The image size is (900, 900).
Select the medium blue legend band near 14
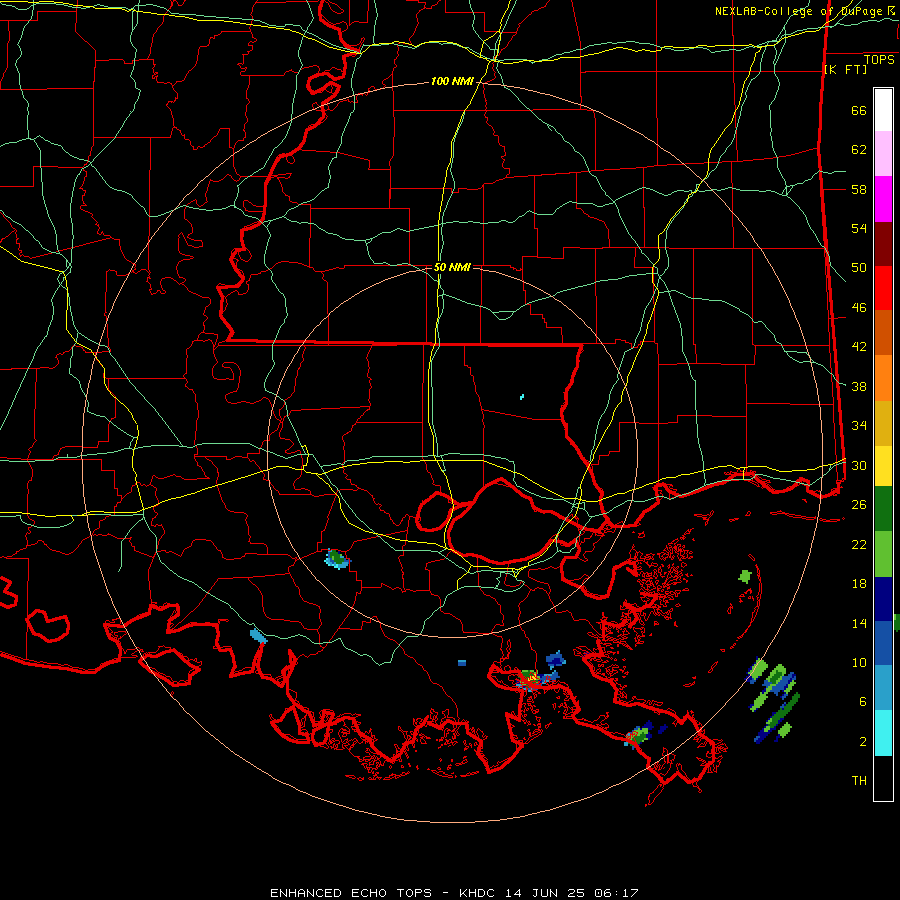tap(883, 643)
